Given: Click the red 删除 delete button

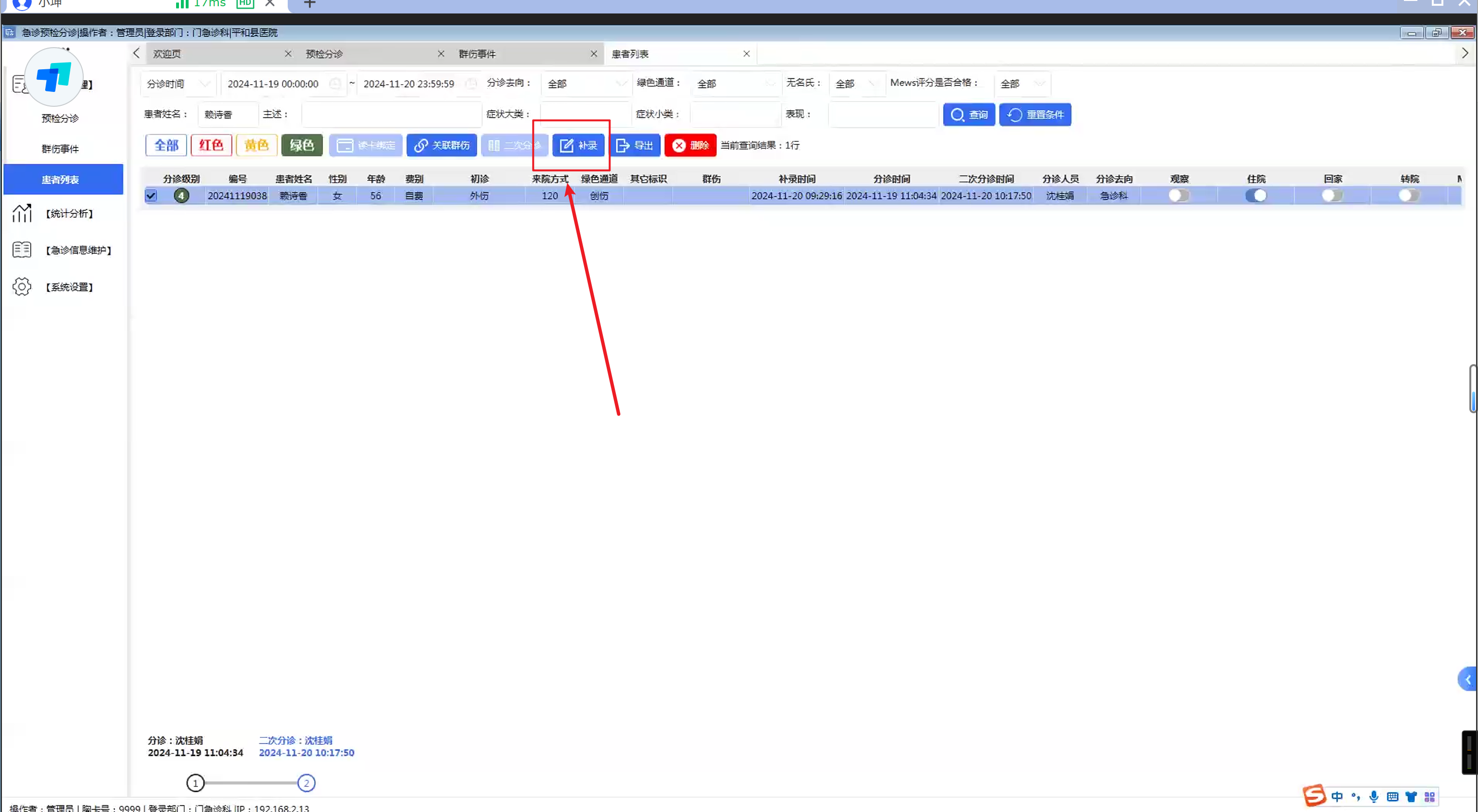Looking at the screenshot, I should 690,145.
